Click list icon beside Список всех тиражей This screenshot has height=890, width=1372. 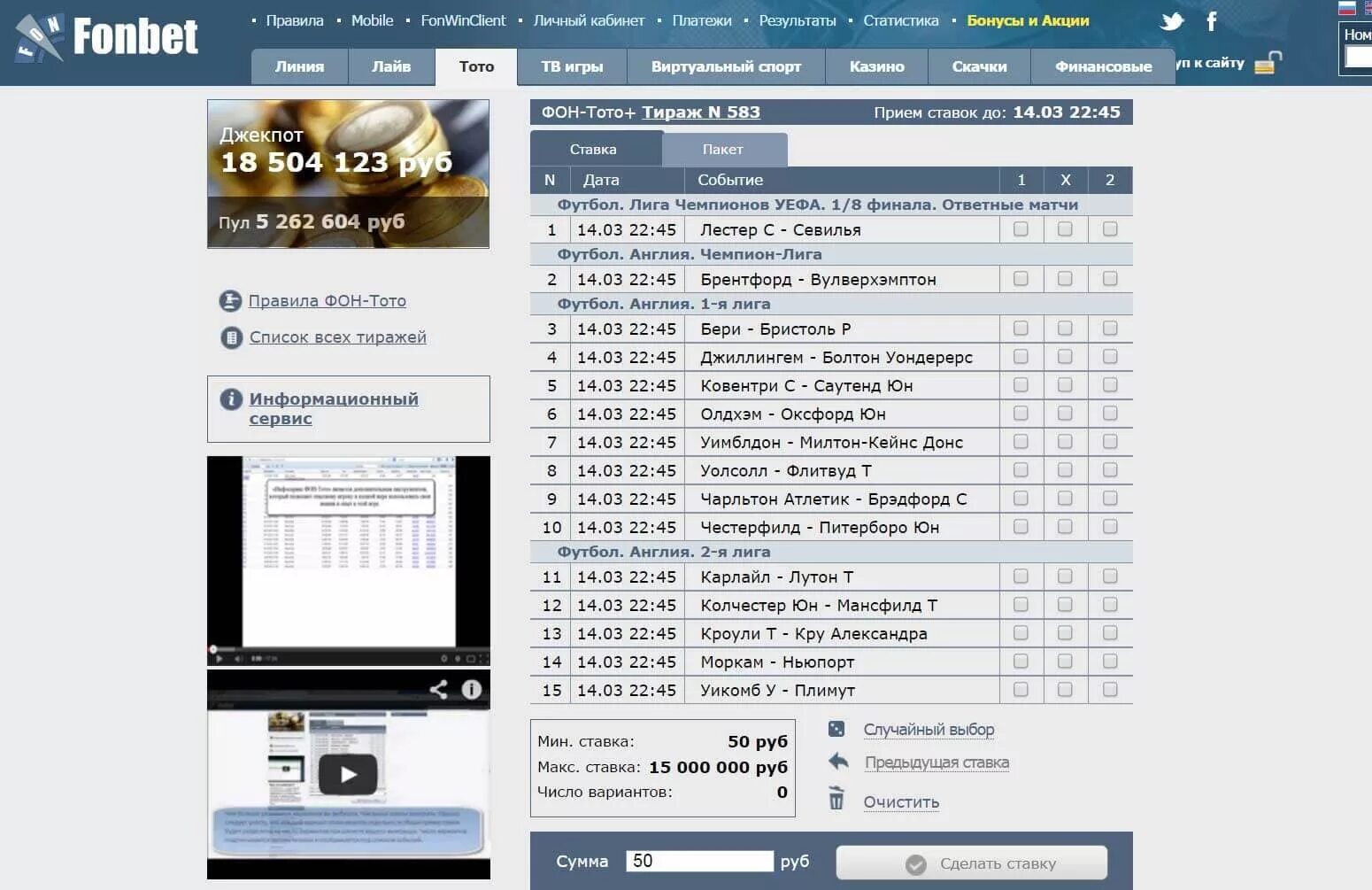point(231,337)
